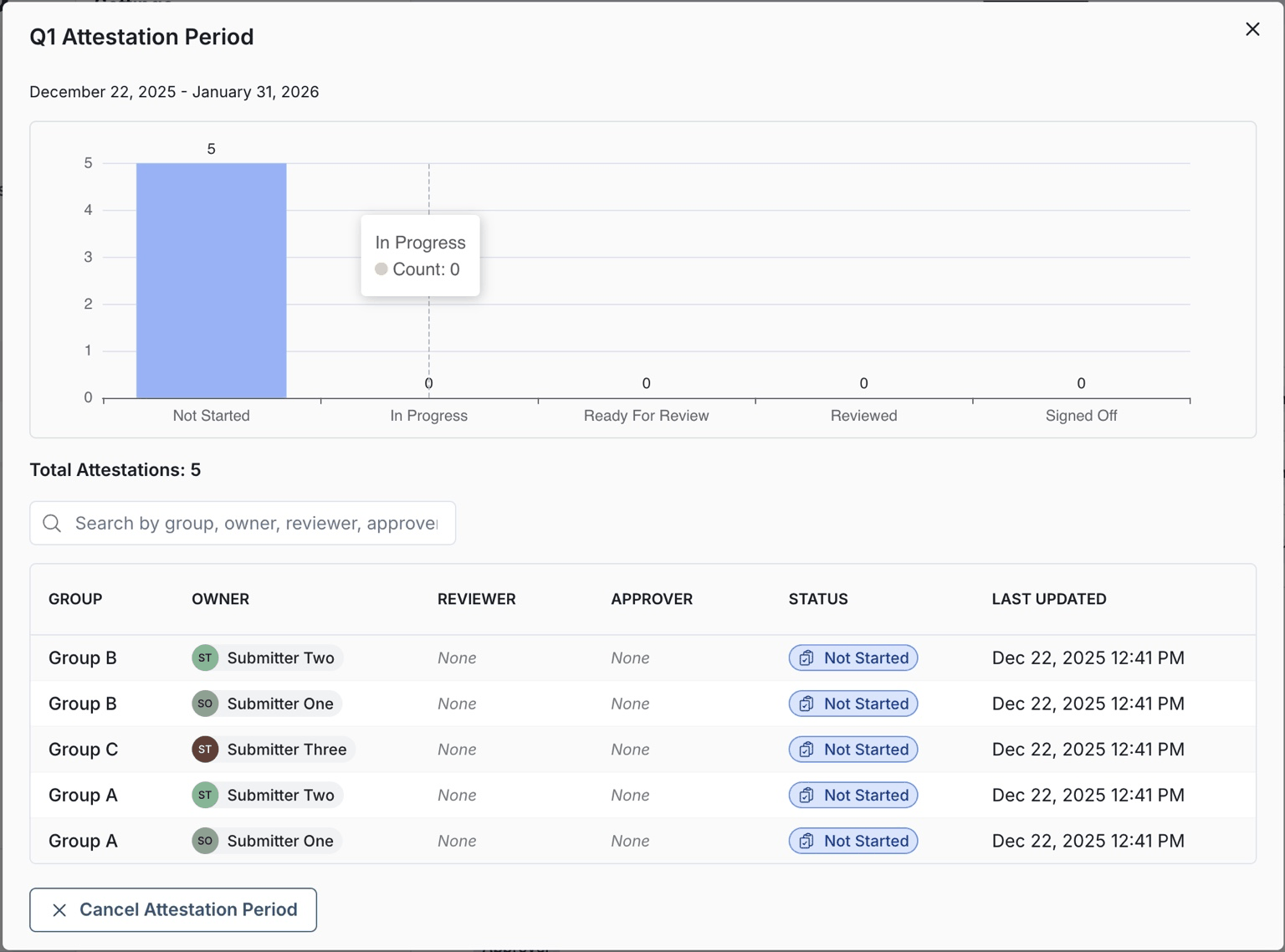
Task: Toggle the Not Started badge for Group A's Submitter Two
Action: pyautogui.click(x=852, y=795)
